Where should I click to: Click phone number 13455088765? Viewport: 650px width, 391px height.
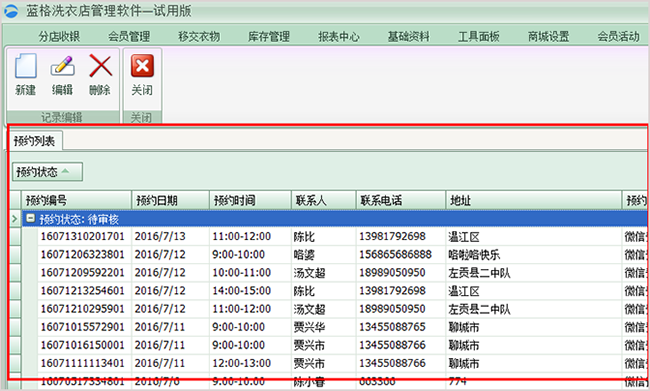coord(392,327)
